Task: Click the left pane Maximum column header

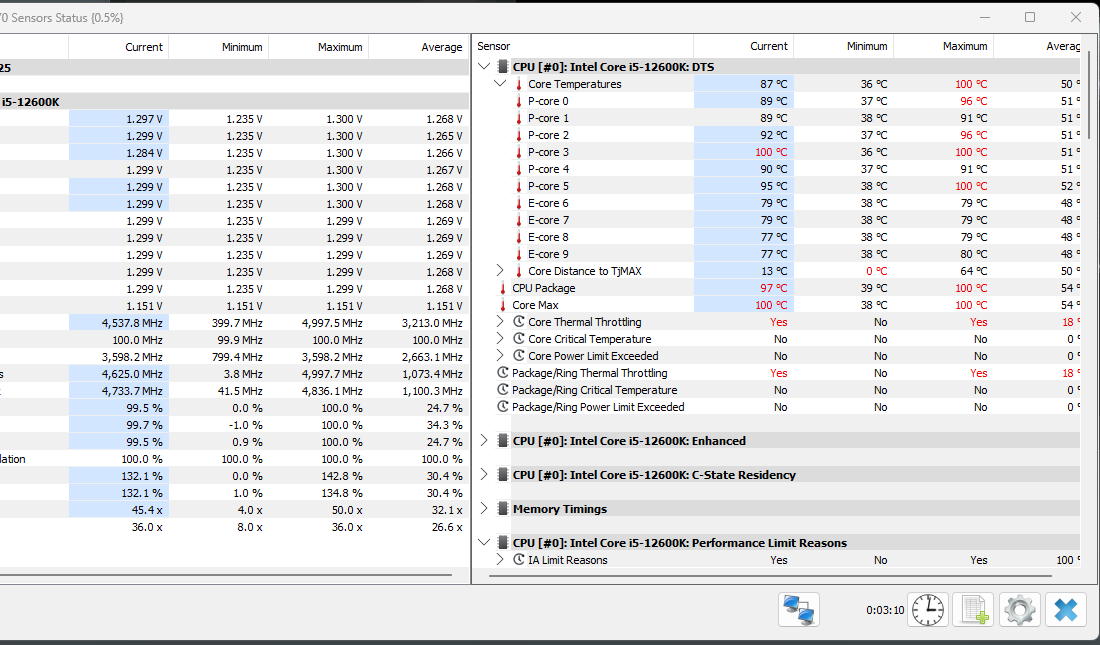Action: (318, 47)
